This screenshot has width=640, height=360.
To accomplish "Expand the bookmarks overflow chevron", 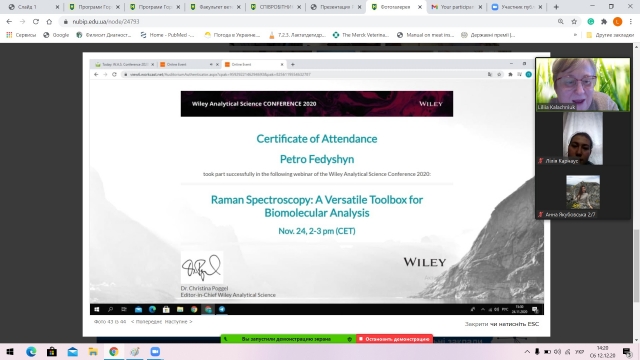I will pyautogui.click(x=576, y=35).
